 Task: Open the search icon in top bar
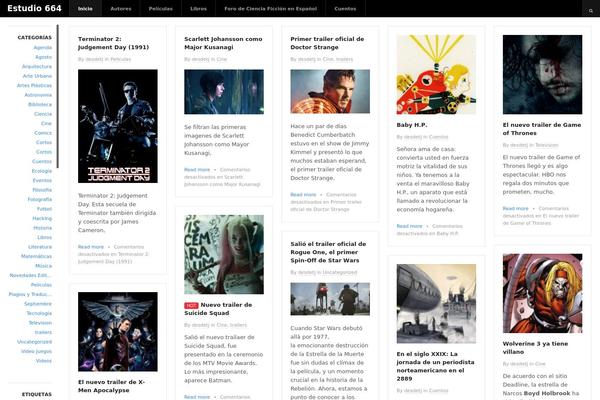591,9
